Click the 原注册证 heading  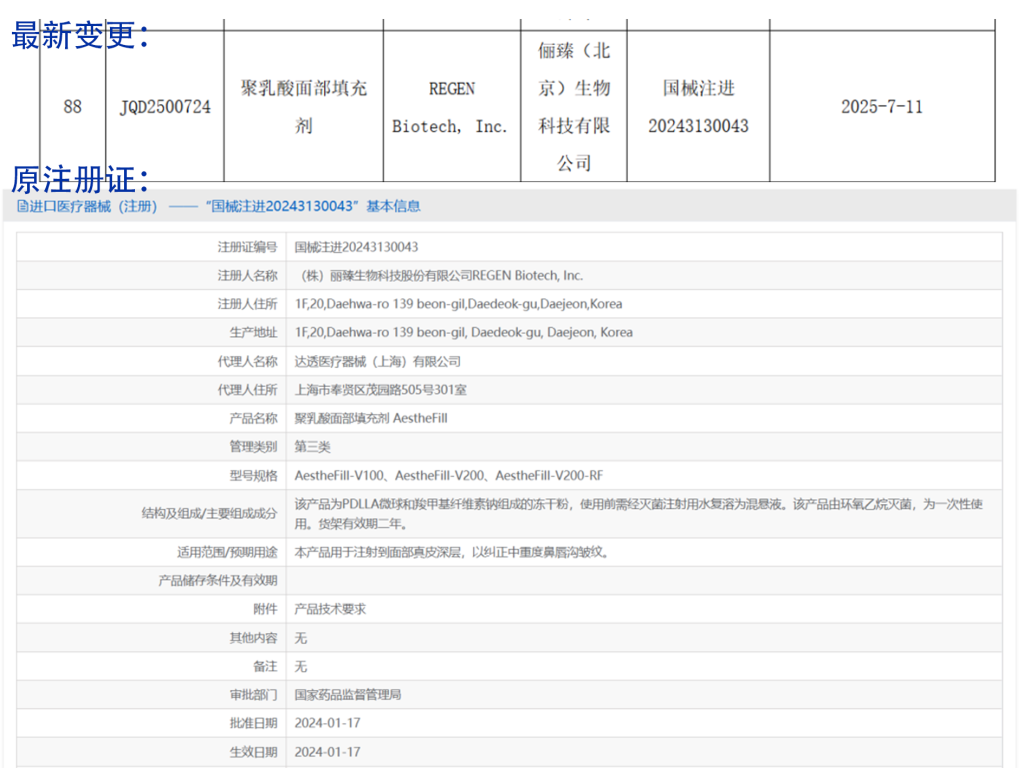coord(80,180)
